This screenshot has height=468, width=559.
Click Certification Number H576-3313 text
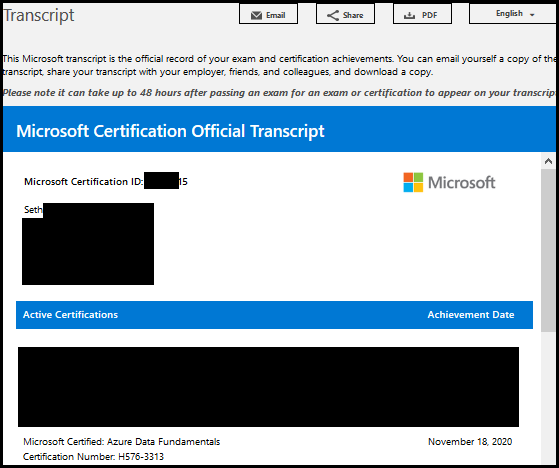(93, 457)
